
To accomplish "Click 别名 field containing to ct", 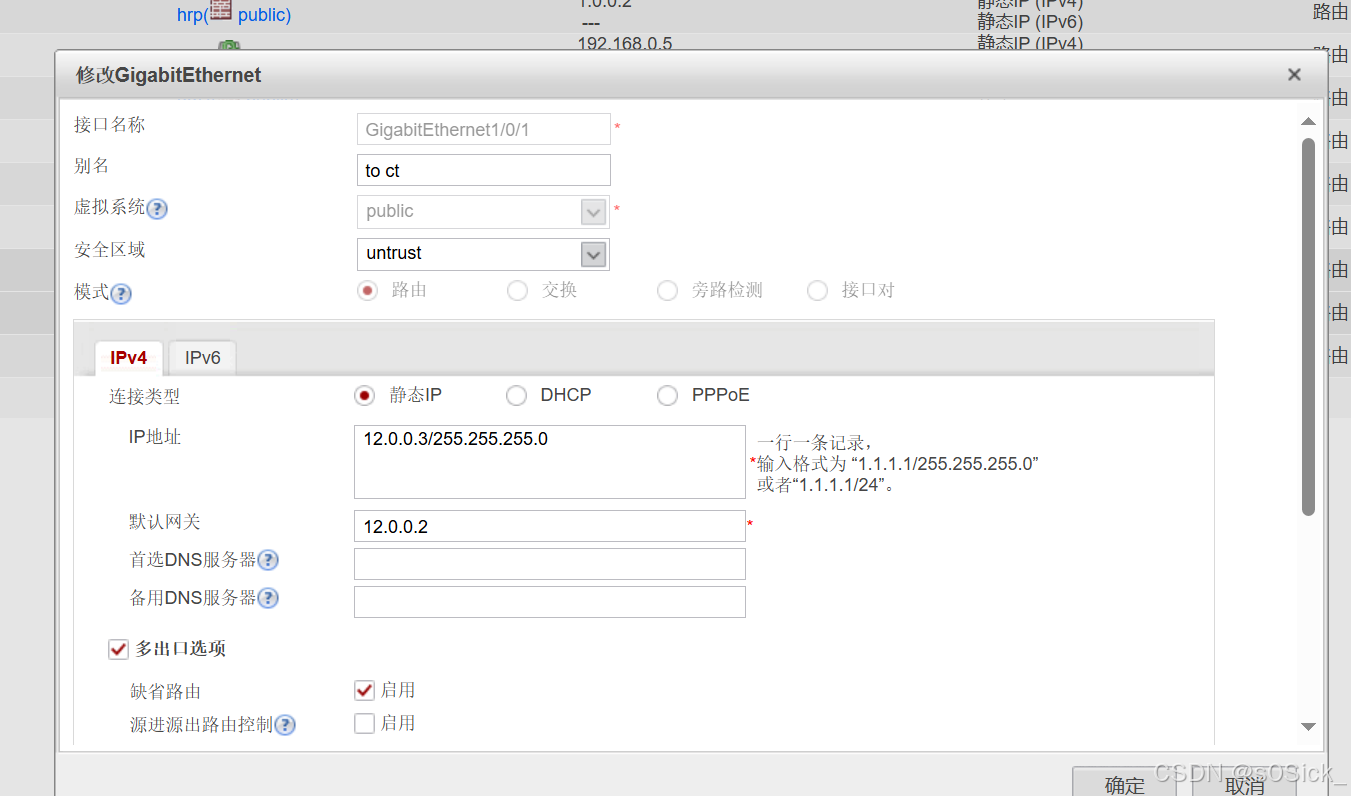I will (483, 170).
